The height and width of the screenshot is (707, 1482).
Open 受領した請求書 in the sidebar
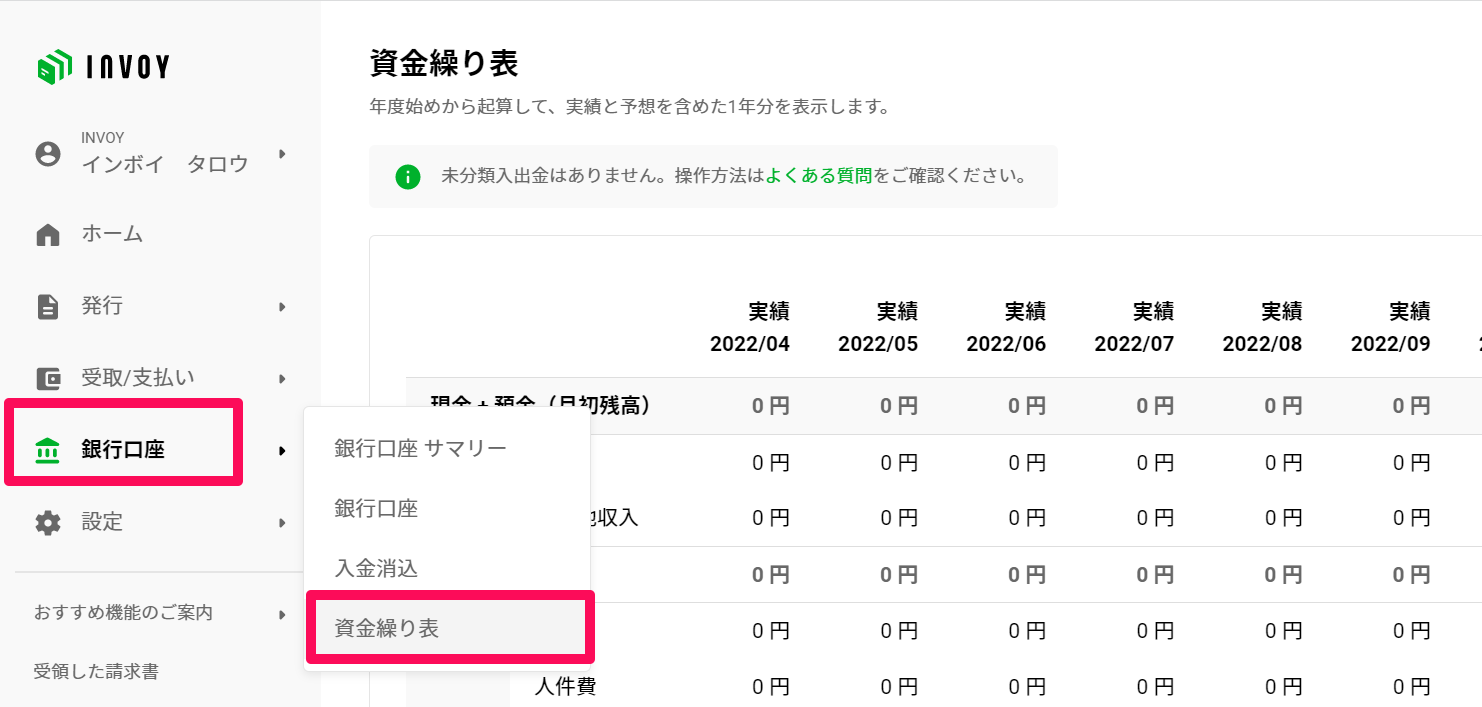[96, 672]
